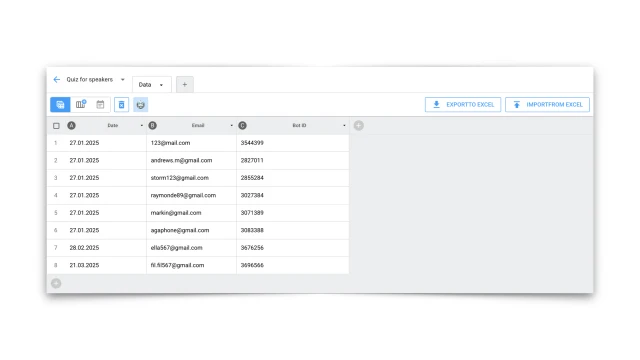This screenshot has height=360, width=640.
Task: Add a new sheet tab with plus
Action: [x=185, y=84]
